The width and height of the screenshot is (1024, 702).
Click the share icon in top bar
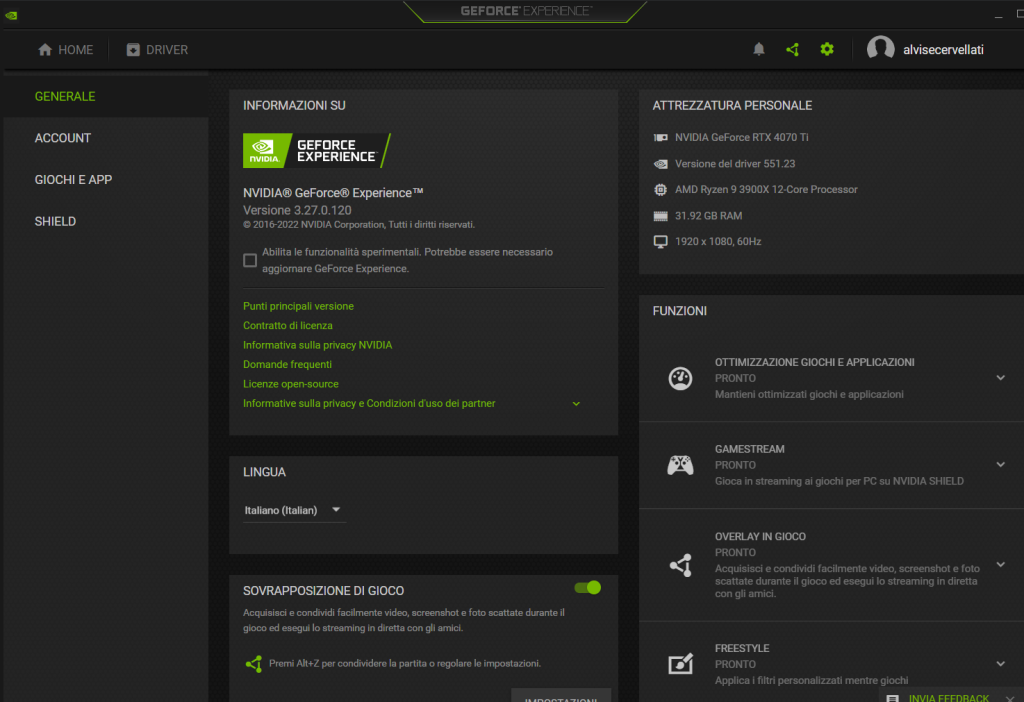click(x=792, y=49)
